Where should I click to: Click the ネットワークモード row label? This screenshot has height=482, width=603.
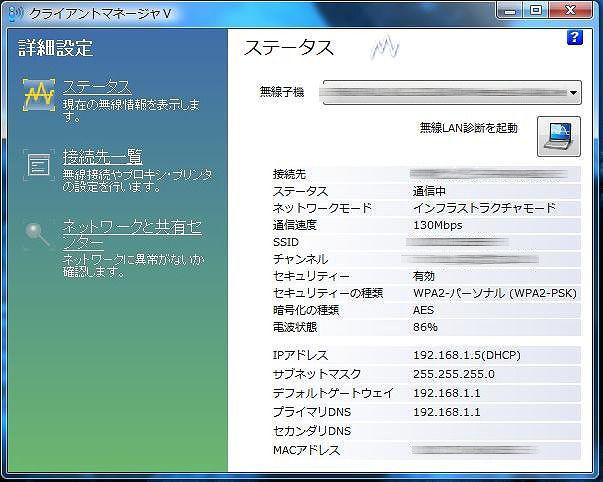tap(322, 208)
